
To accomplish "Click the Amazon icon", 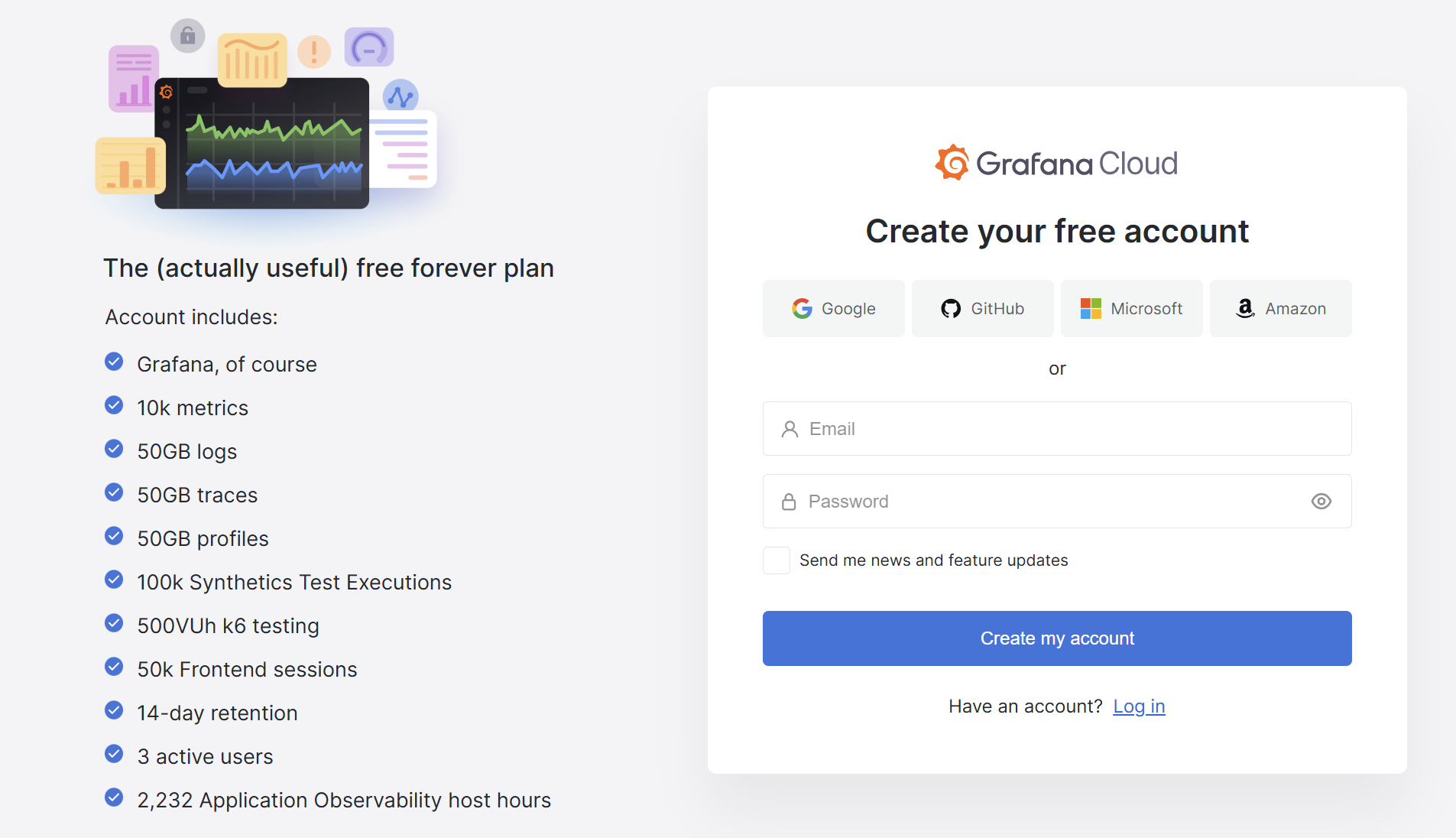I will point(1245,308).
